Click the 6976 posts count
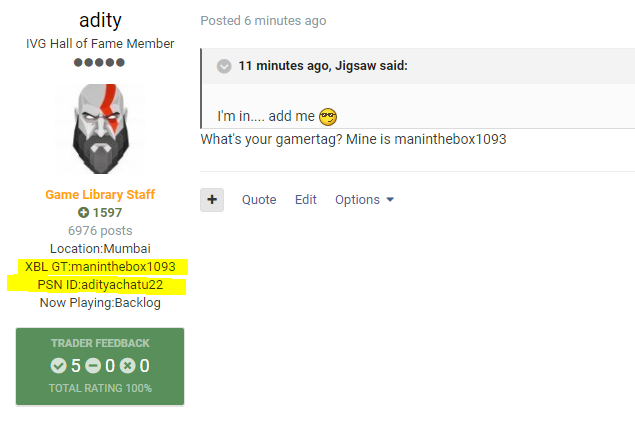This screenshot has height=423, width=635. pyautogui.click(x=100, y=230)
